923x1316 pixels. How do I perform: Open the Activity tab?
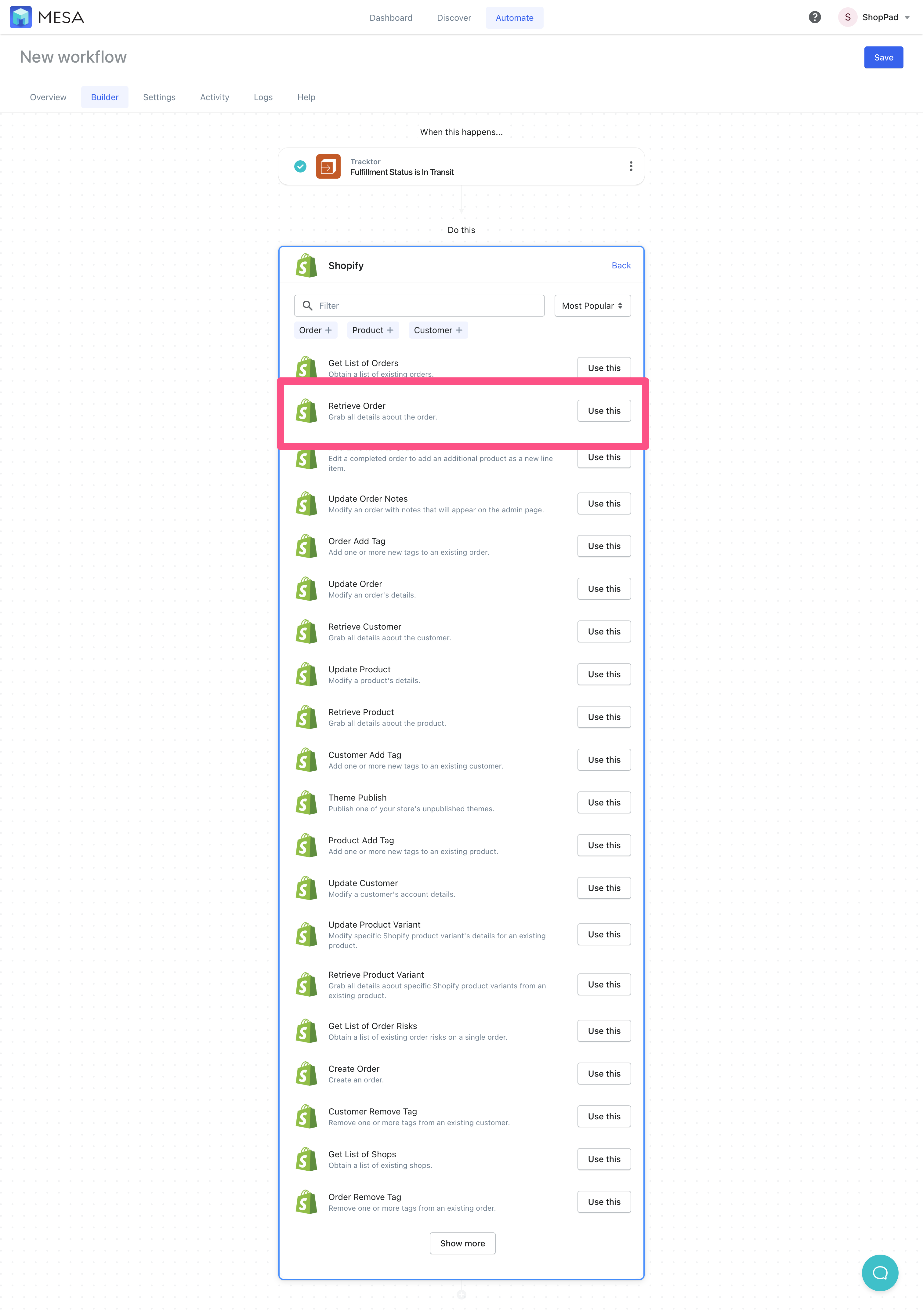coord(215,97)
